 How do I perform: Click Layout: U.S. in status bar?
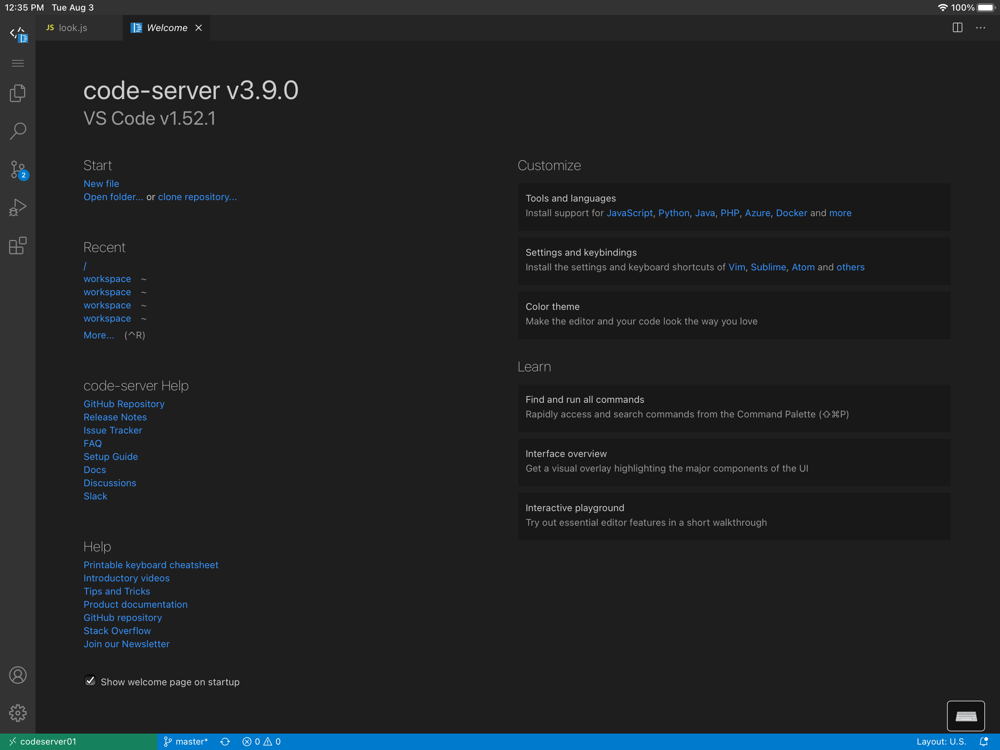[941, 742]
